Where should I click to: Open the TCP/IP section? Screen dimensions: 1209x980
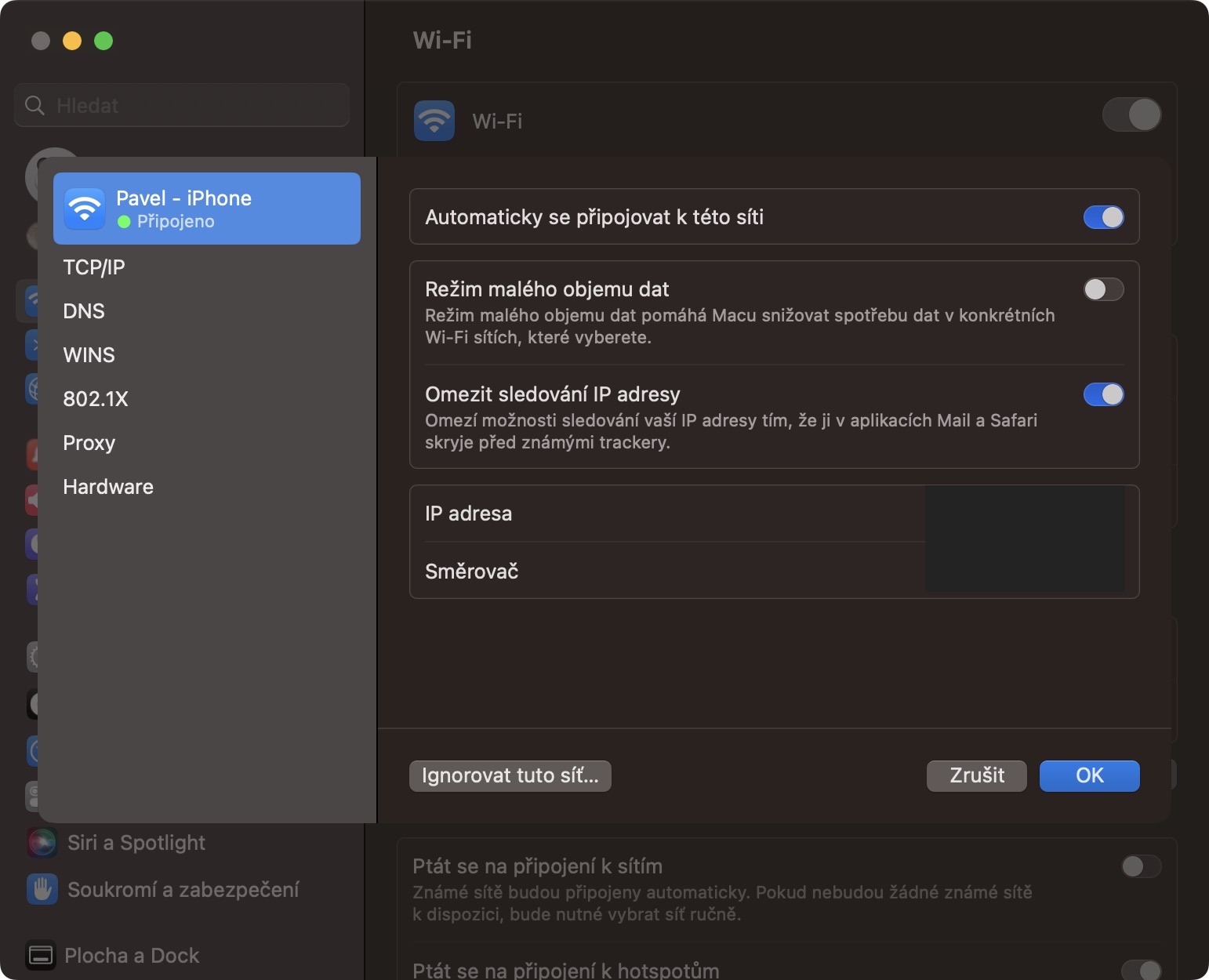[x=94, y=267]
